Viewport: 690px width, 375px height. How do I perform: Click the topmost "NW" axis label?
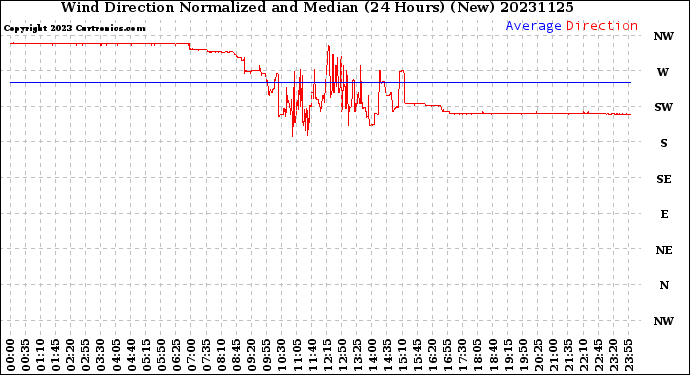click(x=664, y=36)
